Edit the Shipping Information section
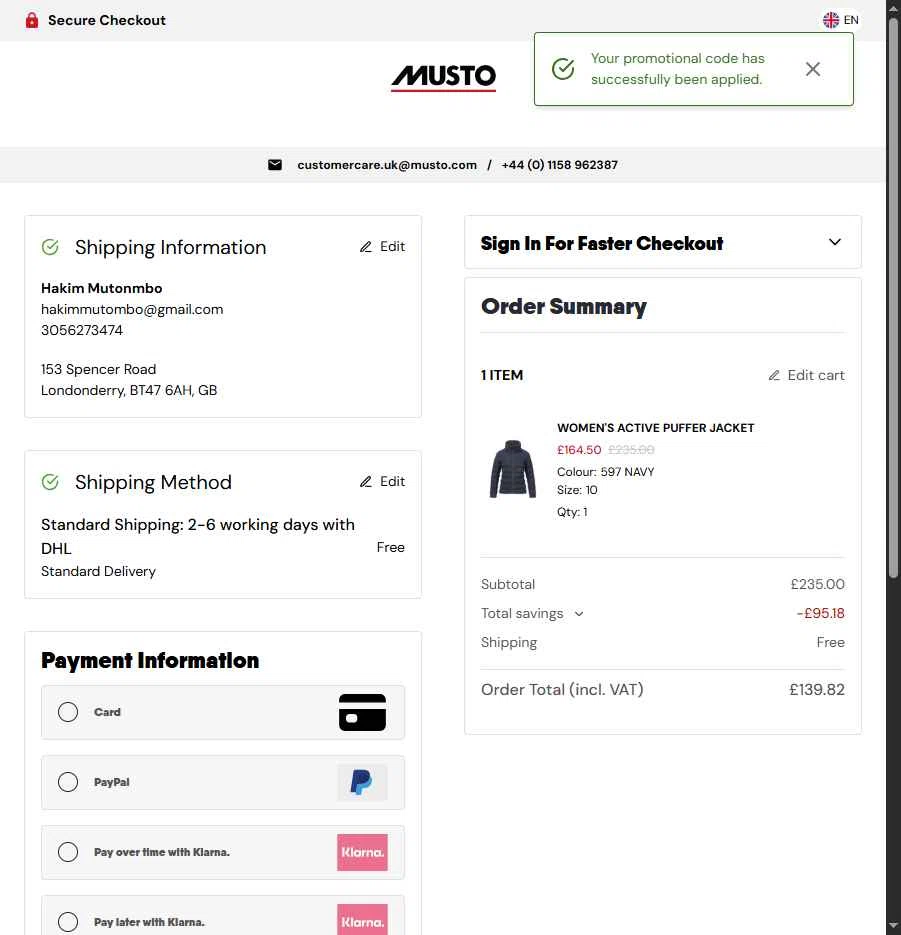The height and width of the screenshot is (935, 901). point(382,247)
